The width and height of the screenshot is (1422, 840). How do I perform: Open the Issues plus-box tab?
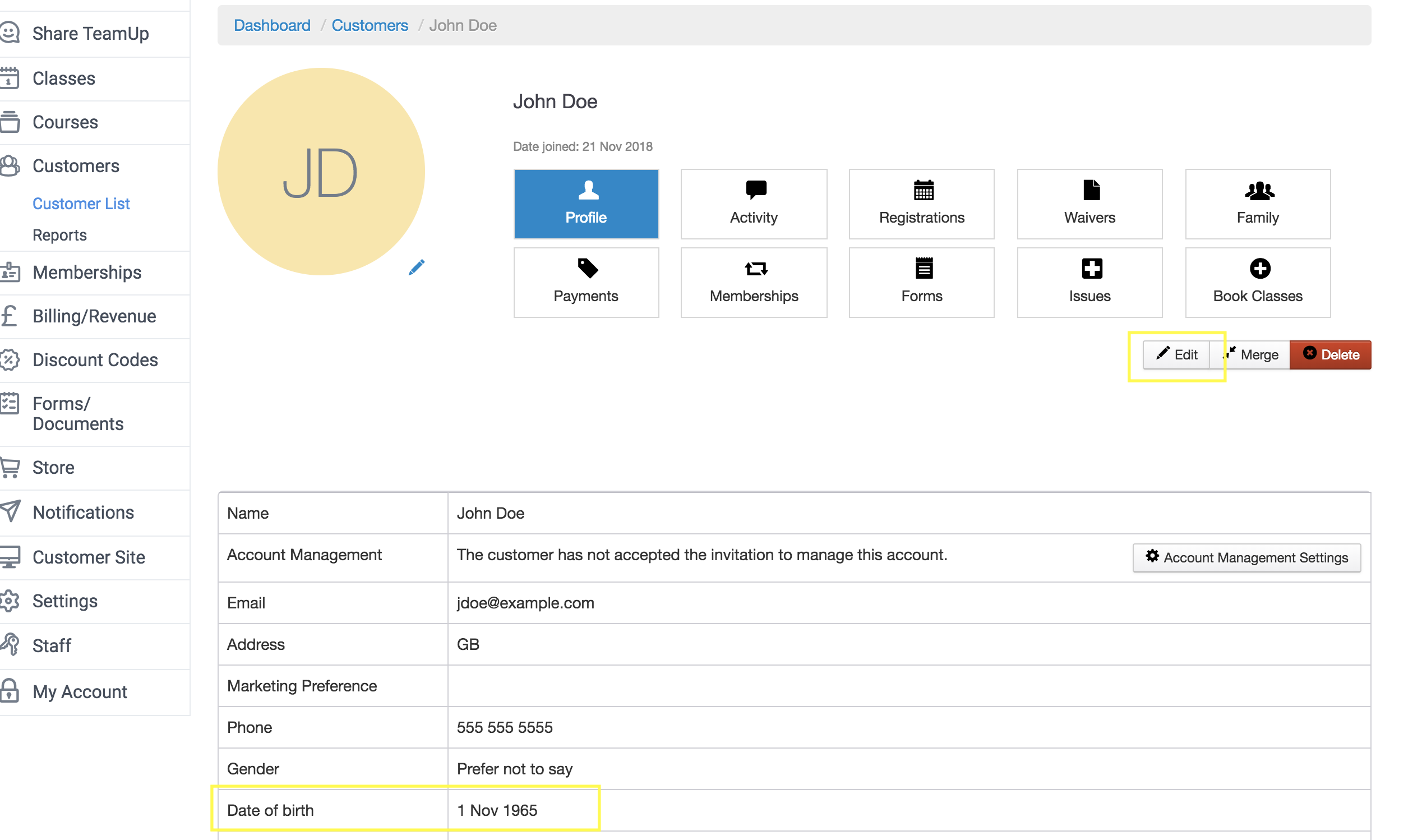click(x=1089, y=283)
